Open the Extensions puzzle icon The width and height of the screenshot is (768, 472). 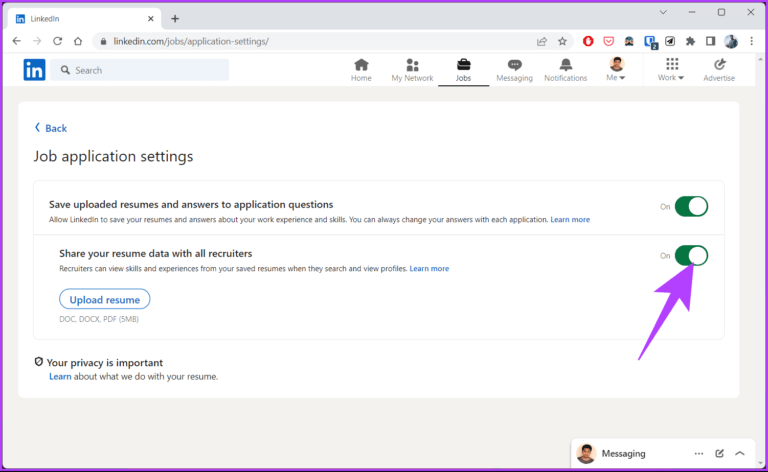point(690,42)
